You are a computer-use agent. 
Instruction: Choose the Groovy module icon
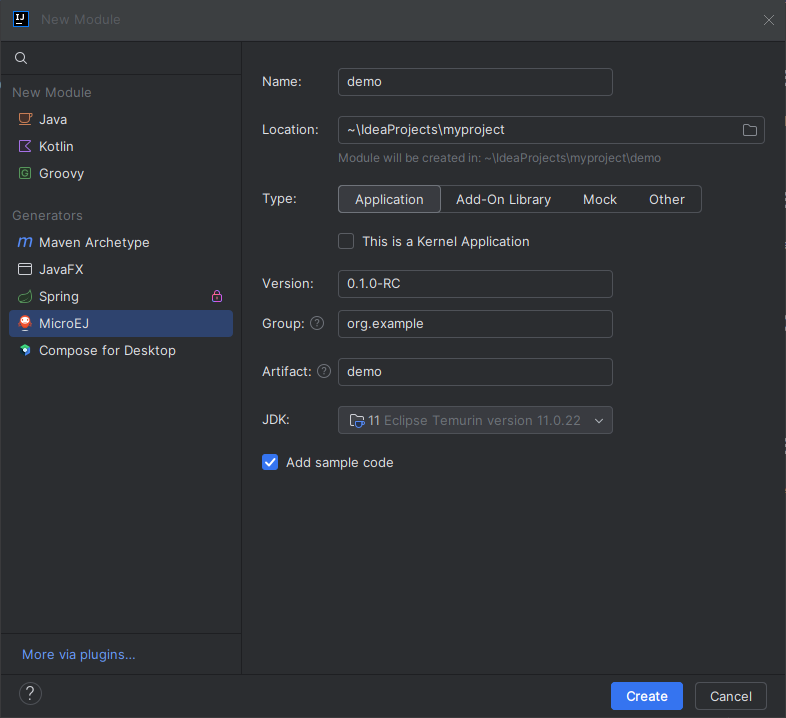tap(25, 173)
